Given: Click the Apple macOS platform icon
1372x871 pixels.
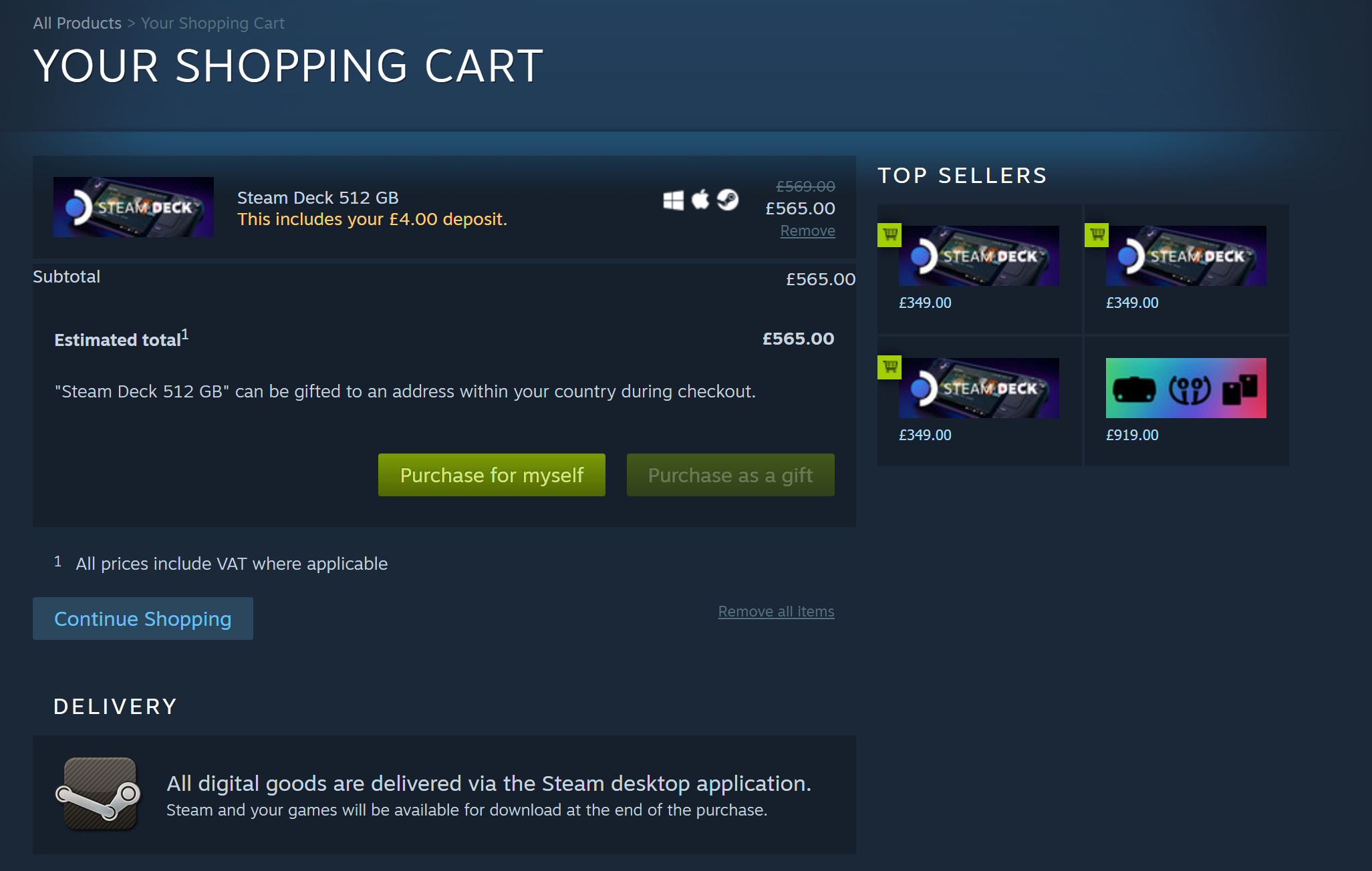Looking at the screenshot, I should pos(700,199).
